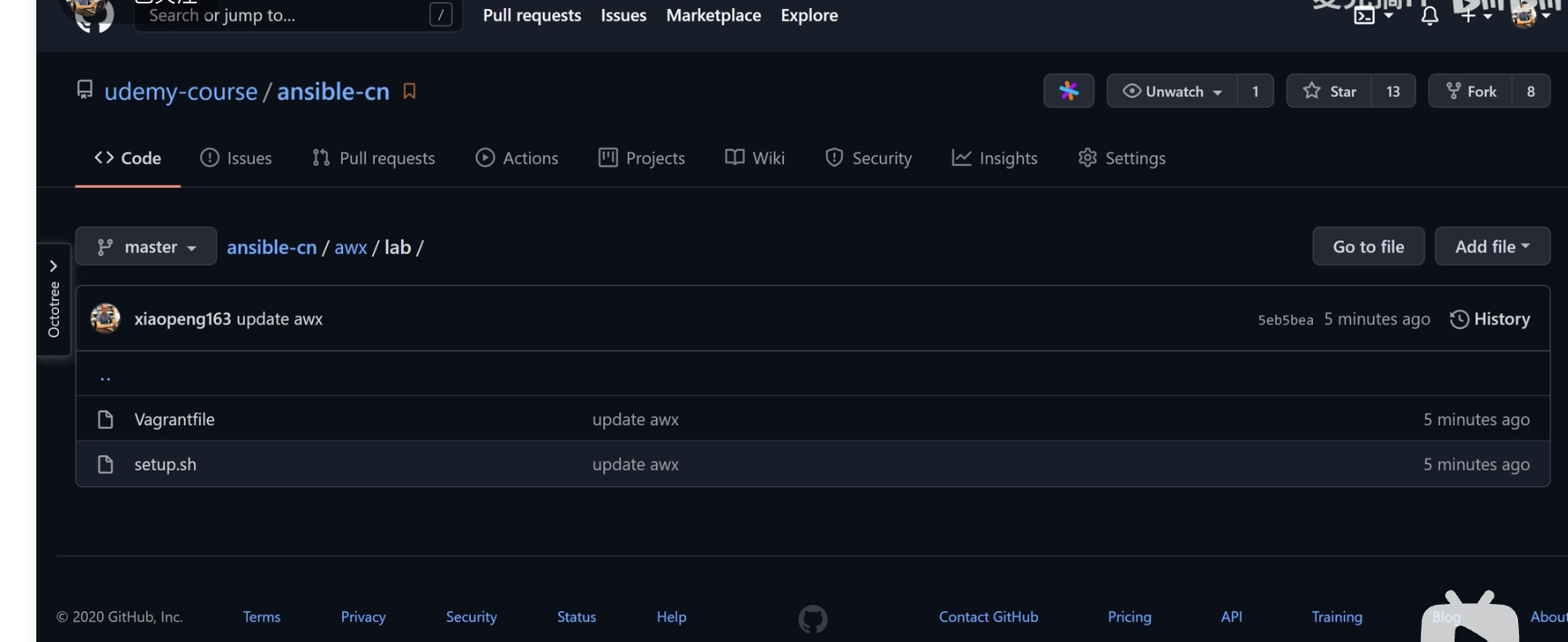Open the Projects tab
This screenshot has width=1568, height=642.
pos(642,158)
